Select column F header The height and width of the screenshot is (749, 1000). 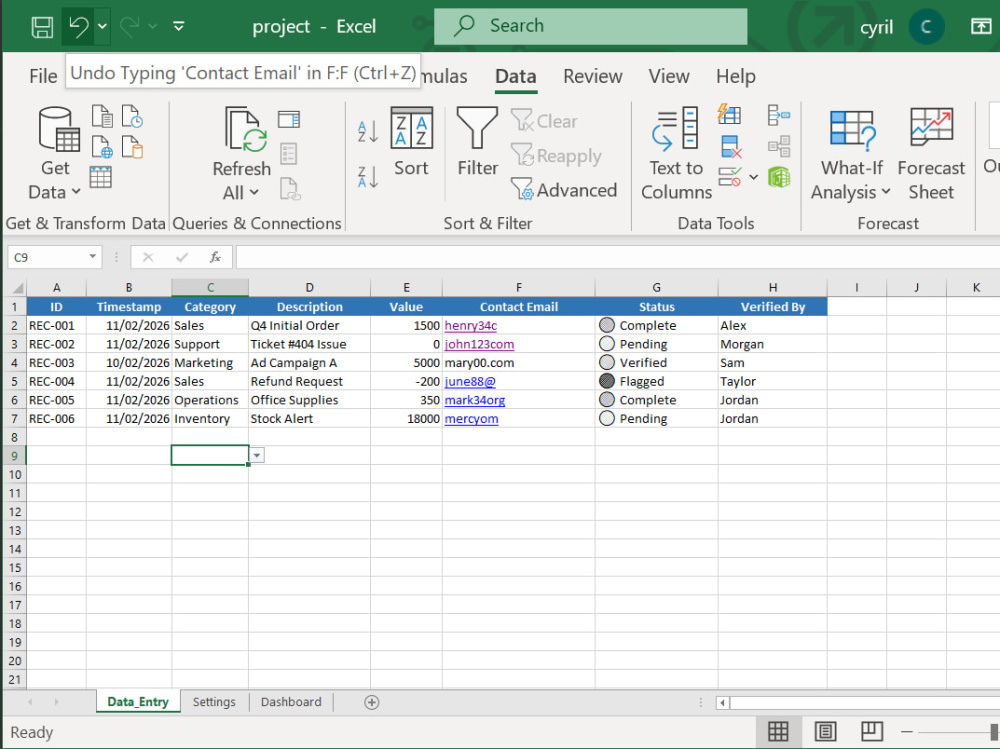coord(518,288)
